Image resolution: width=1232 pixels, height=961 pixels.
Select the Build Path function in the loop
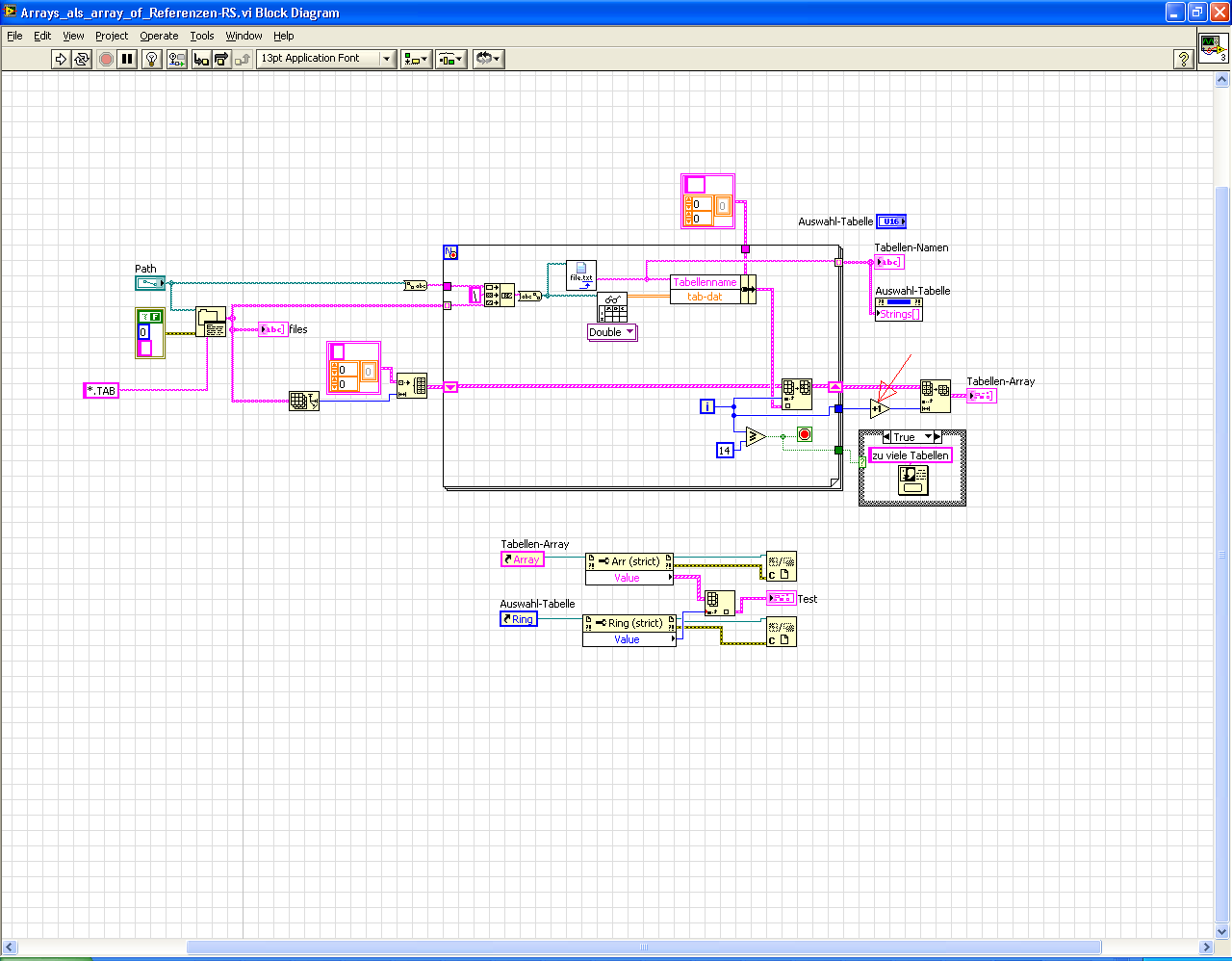(x=500, y=295)
